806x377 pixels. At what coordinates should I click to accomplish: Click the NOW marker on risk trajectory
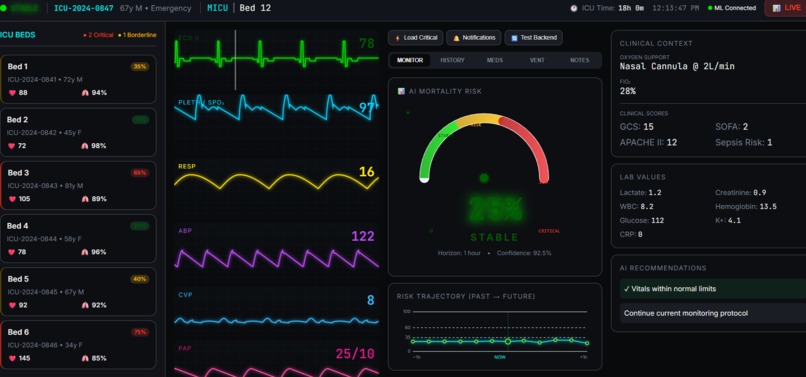(x=500, y=357)
